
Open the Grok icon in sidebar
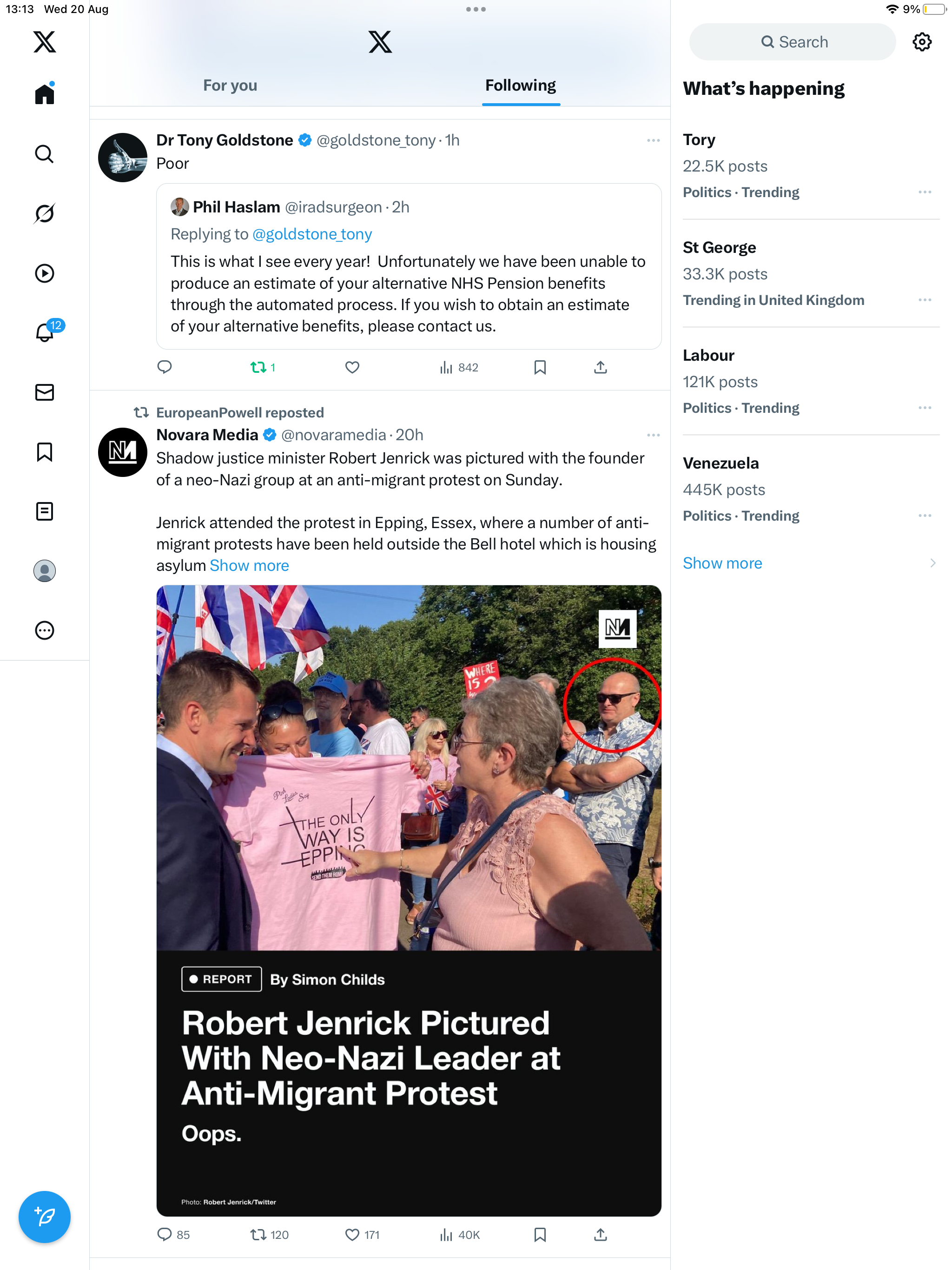click(x=44, y=213)
